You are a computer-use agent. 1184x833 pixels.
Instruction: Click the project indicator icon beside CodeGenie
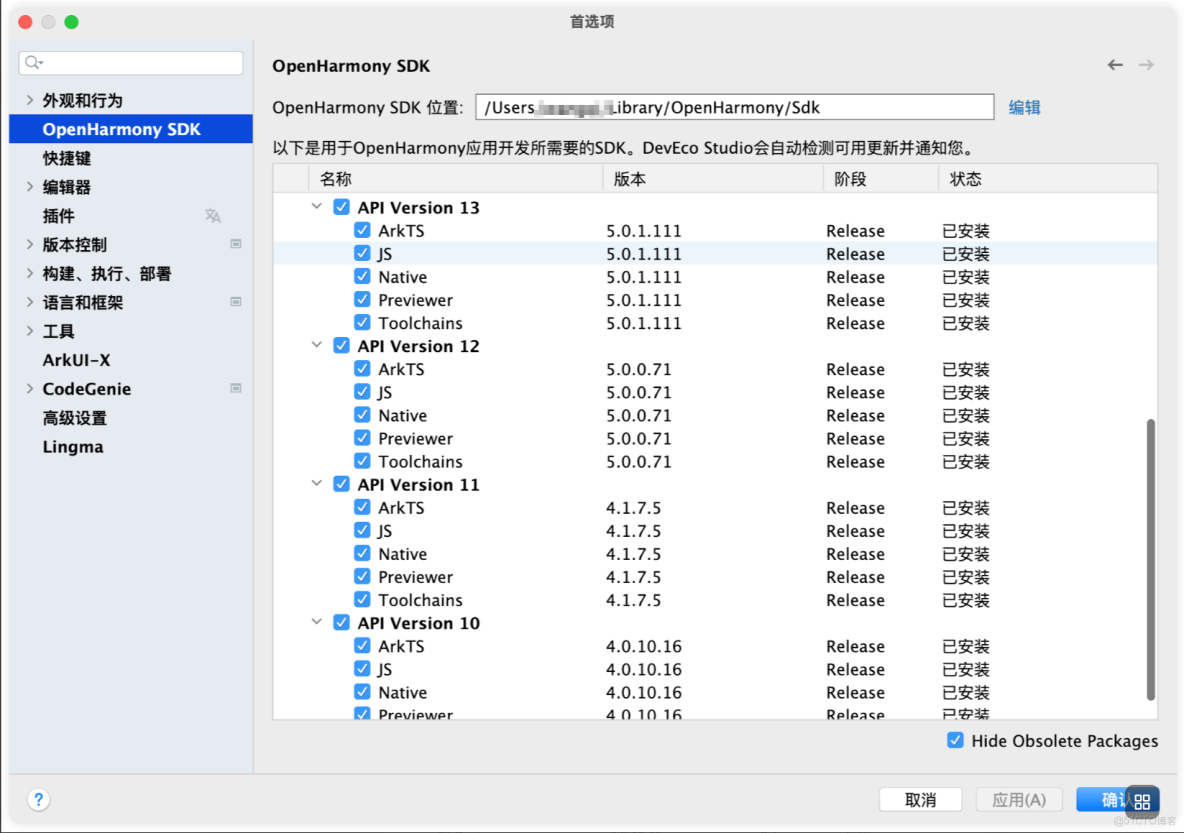236,389
